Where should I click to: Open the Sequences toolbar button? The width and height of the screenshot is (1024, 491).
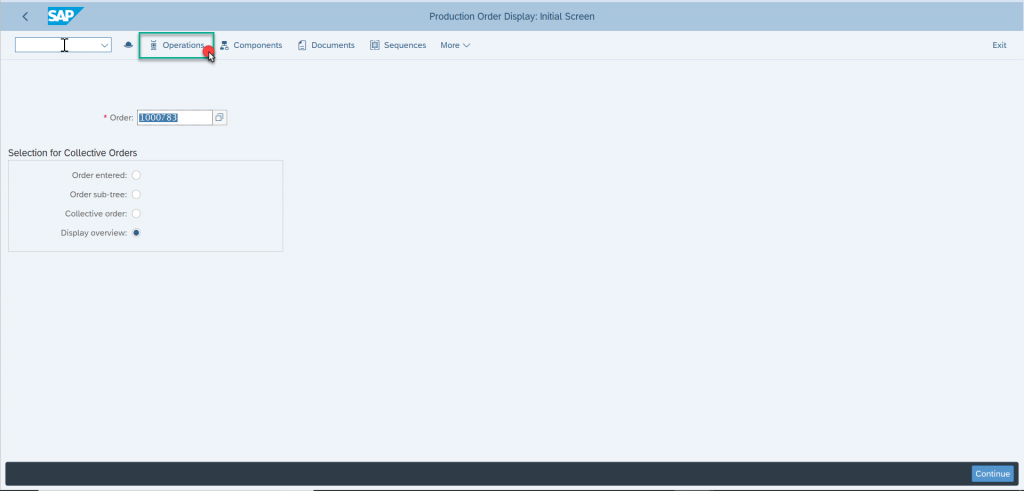coord(398,45)
